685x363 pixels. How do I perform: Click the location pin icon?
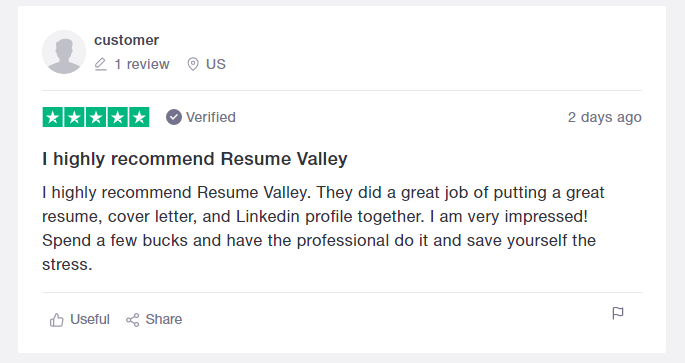click(193, 64)
